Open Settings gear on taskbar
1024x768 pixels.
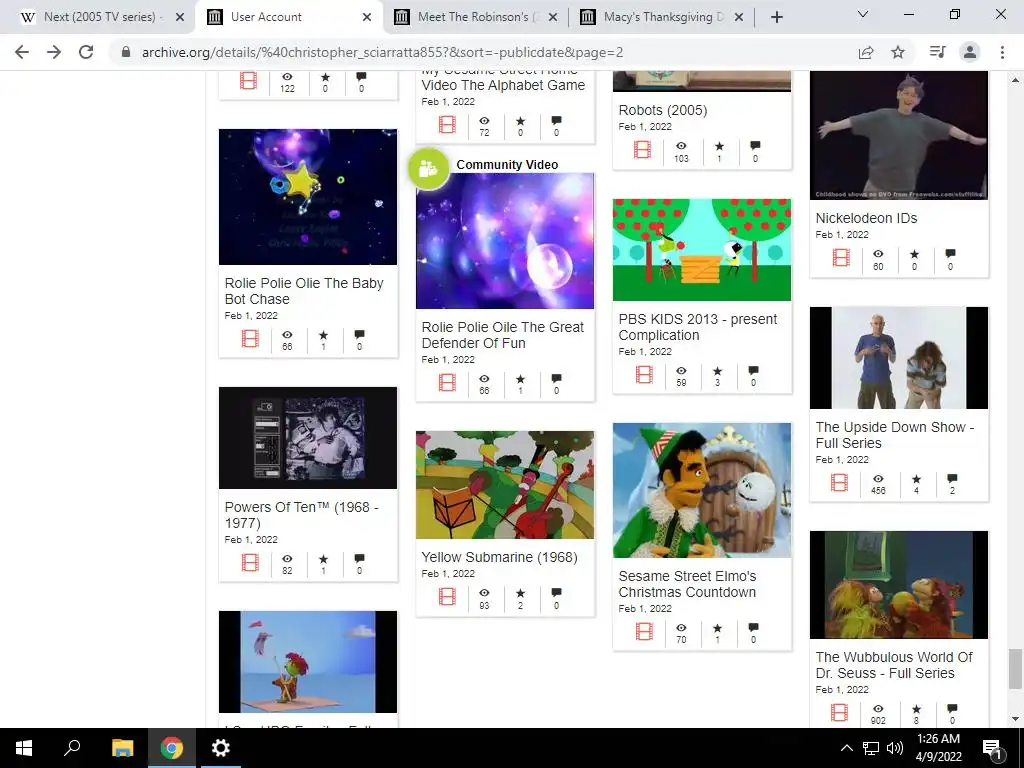coord(221,748)
